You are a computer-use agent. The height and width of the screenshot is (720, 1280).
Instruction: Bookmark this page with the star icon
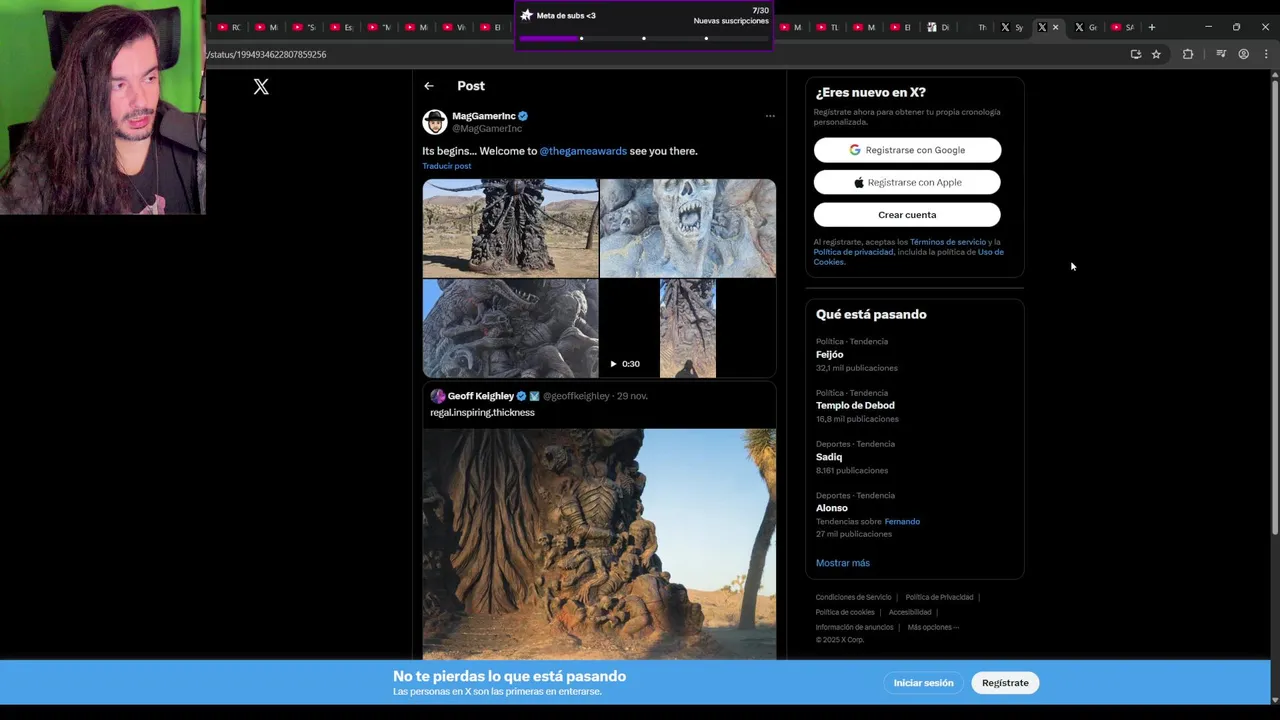click(x=1156, y=54)
